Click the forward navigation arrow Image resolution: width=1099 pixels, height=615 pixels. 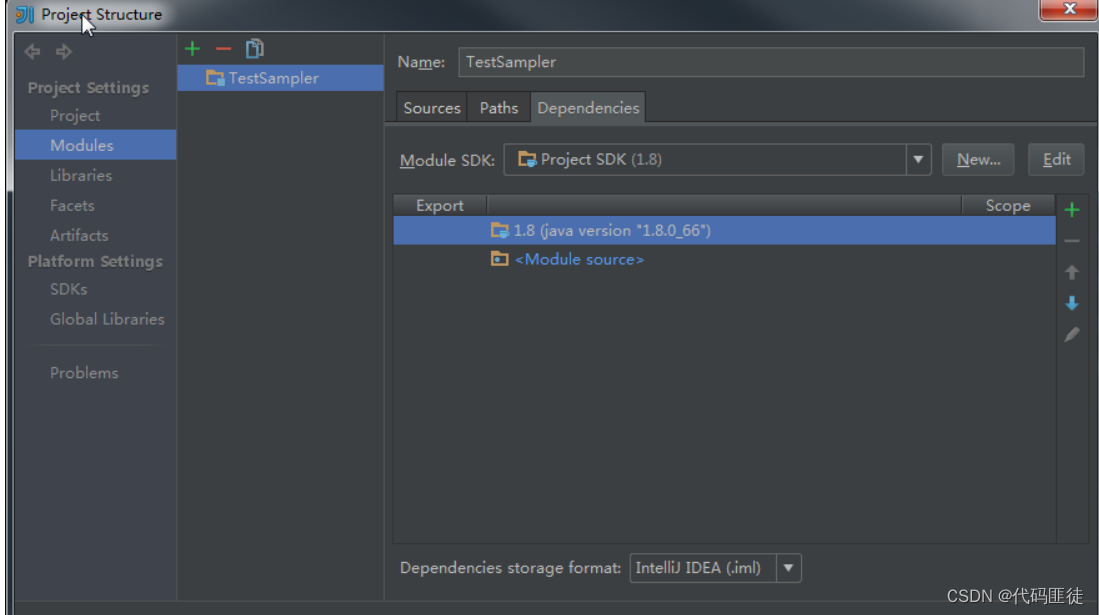(x=64, y=51)
